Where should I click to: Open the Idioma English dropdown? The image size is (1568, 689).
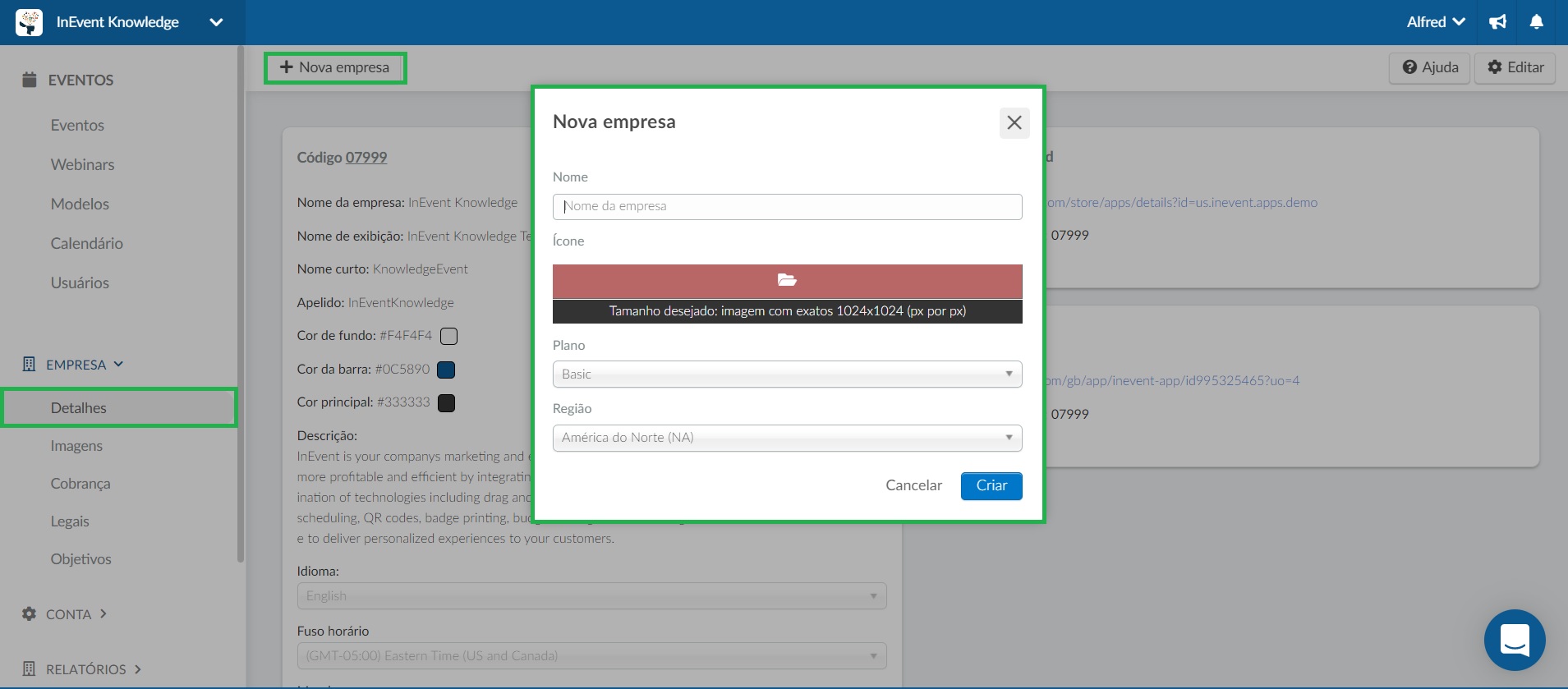[x=591, y=595]
